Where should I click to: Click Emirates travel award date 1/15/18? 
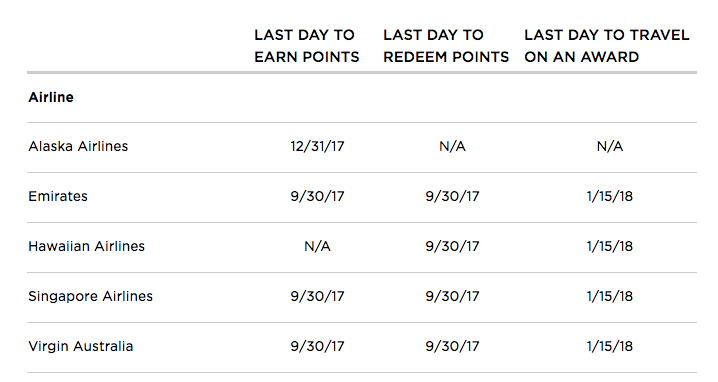point(610,196)
